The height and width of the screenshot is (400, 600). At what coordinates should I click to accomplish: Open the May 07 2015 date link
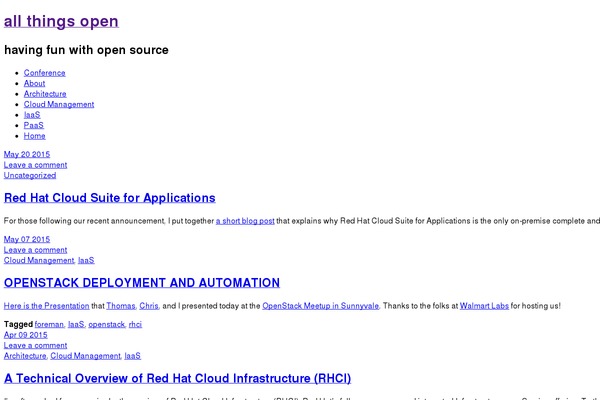(x=27, y=239)
